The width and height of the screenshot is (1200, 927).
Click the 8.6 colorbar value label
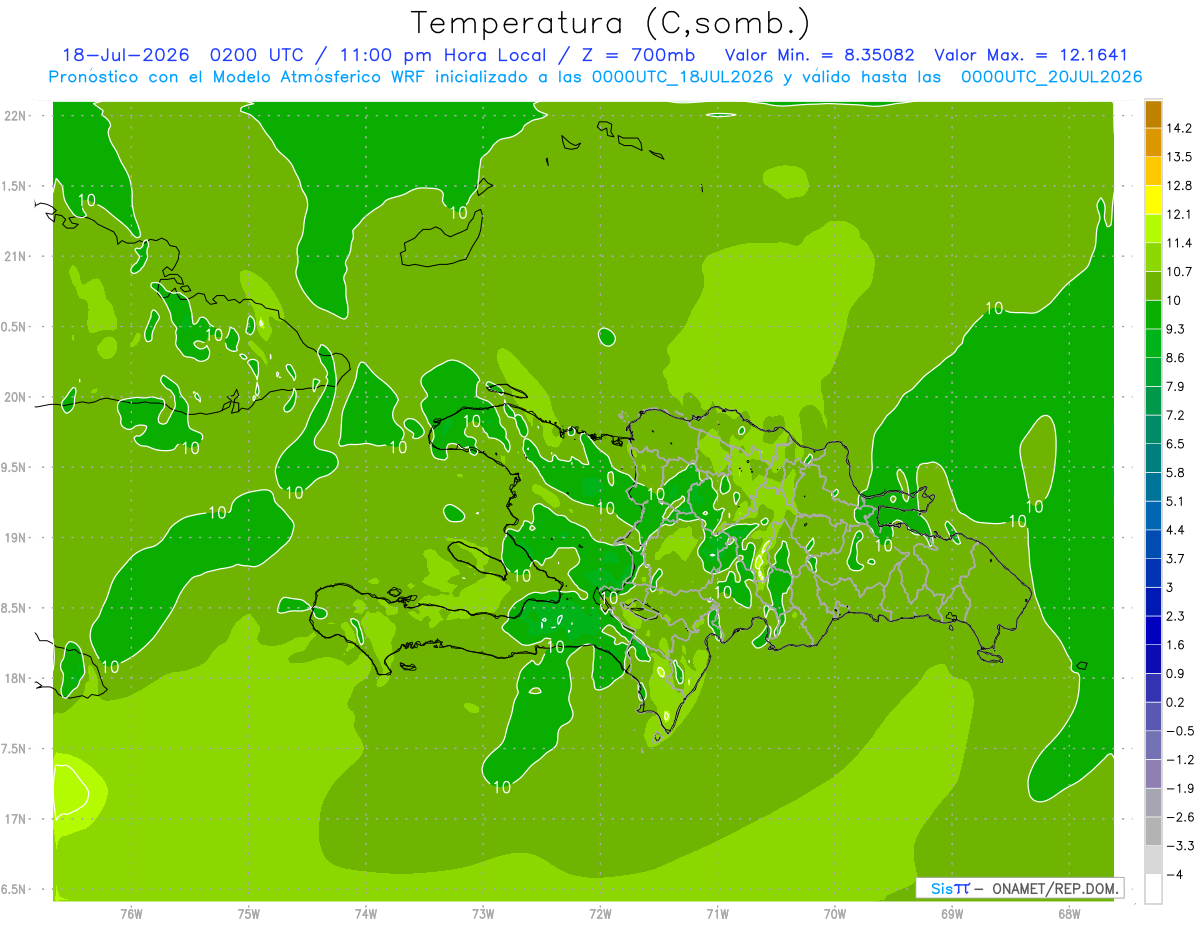pyautogui.click(x=1176, y=358)
